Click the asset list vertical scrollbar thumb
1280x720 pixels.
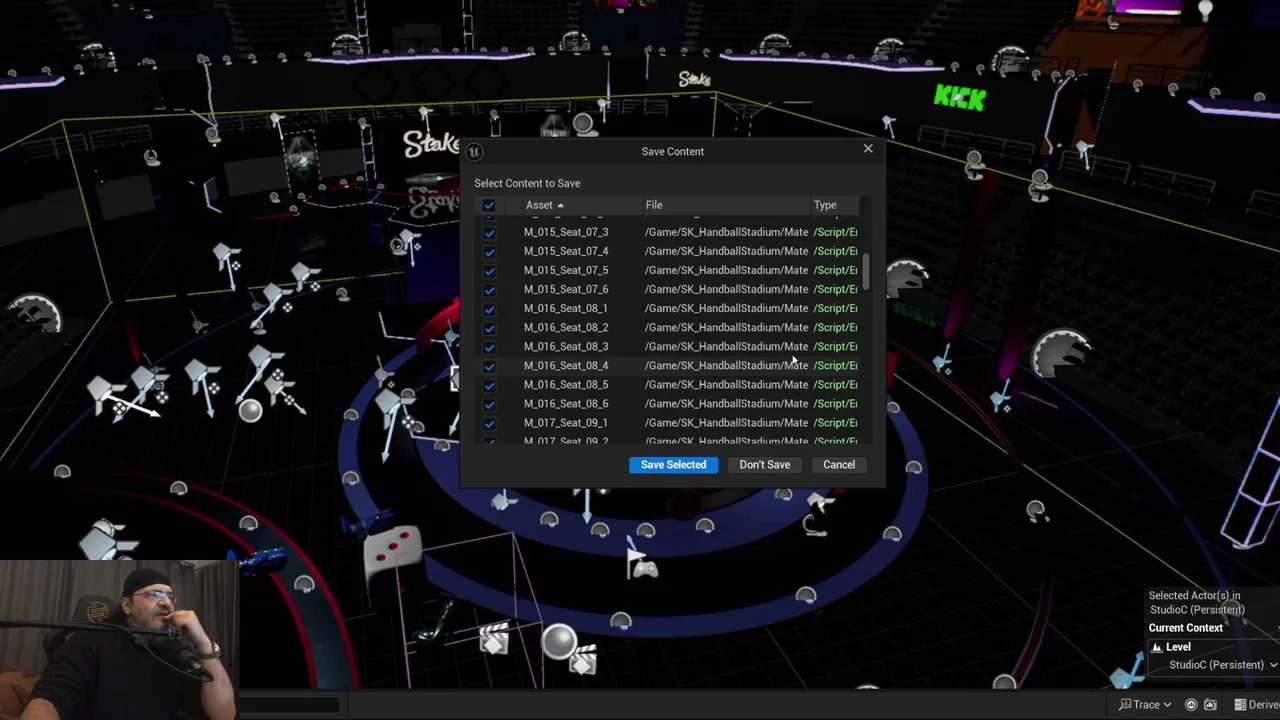(x=866, y=271)
